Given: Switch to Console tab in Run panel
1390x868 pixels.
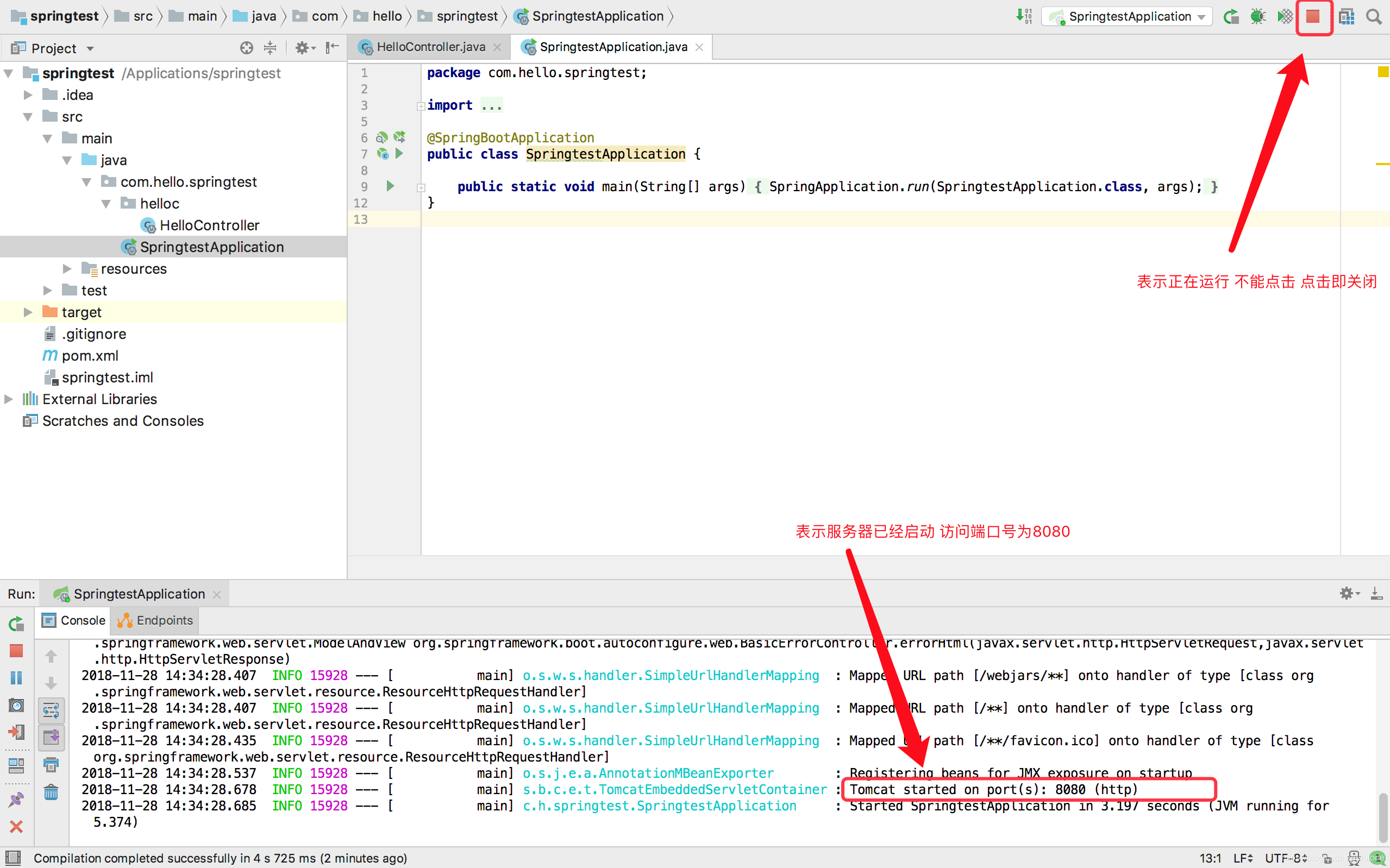Looking at the screenshot, I should tap(73, 620).
